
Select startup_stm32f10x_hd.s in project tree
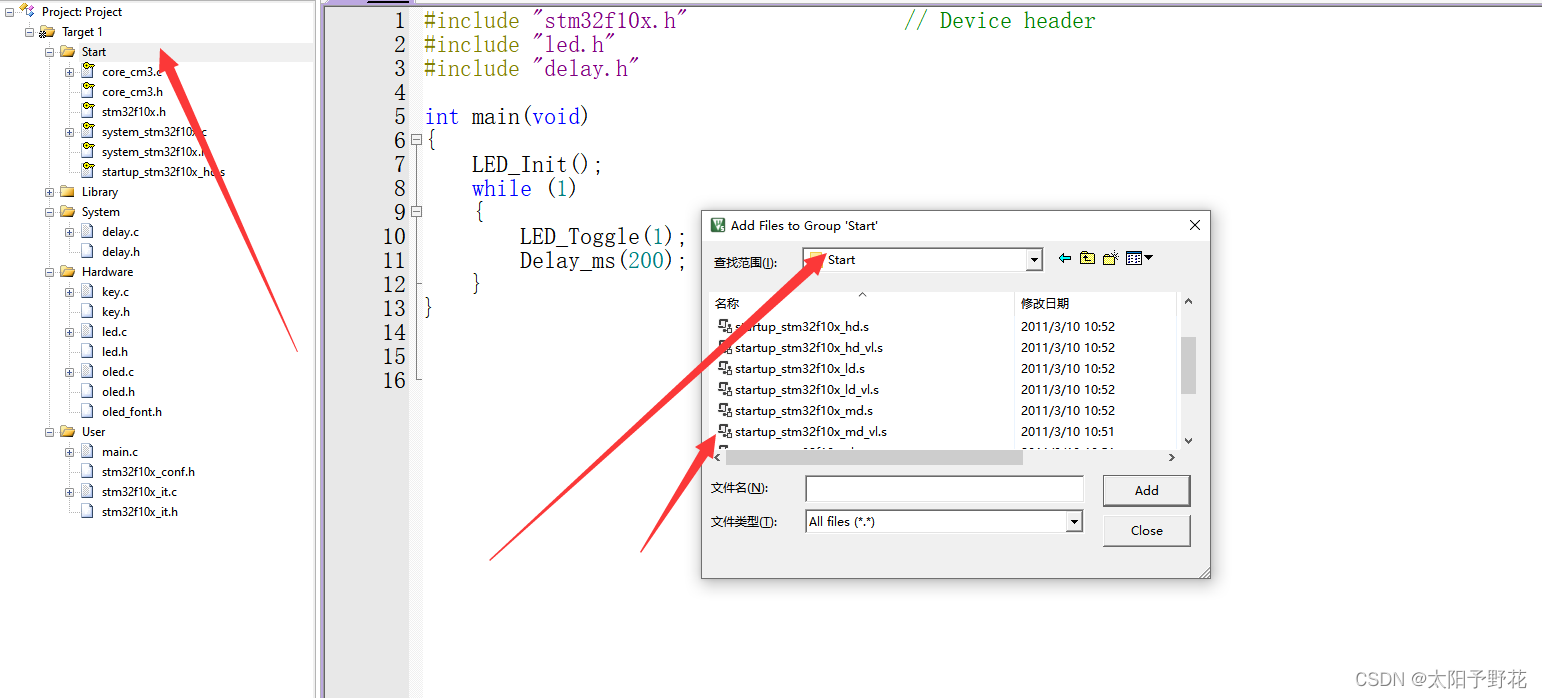(x=163, y=171)
